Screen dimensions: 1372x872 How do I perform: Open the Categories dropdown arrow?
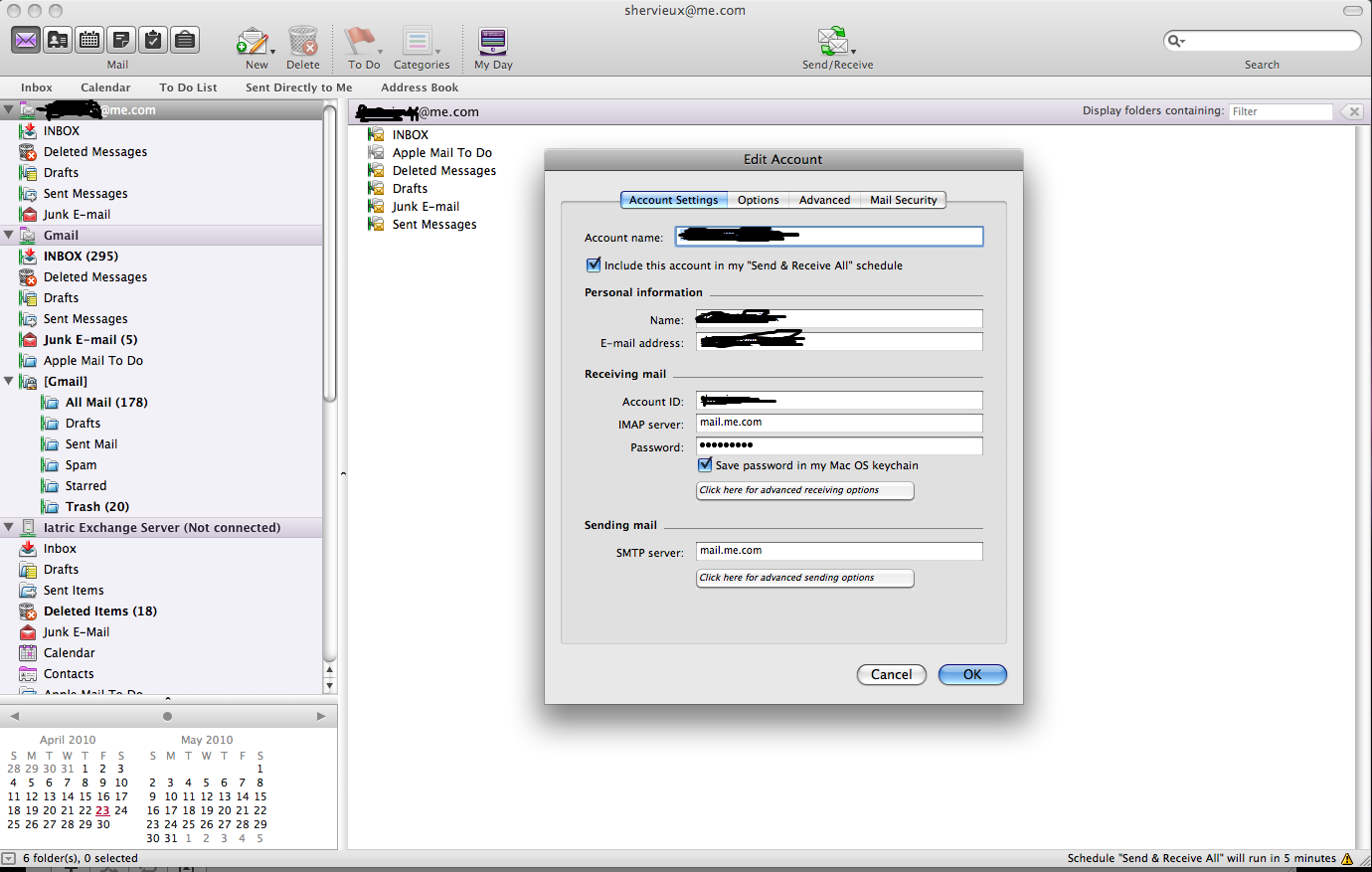pos(437,51)
